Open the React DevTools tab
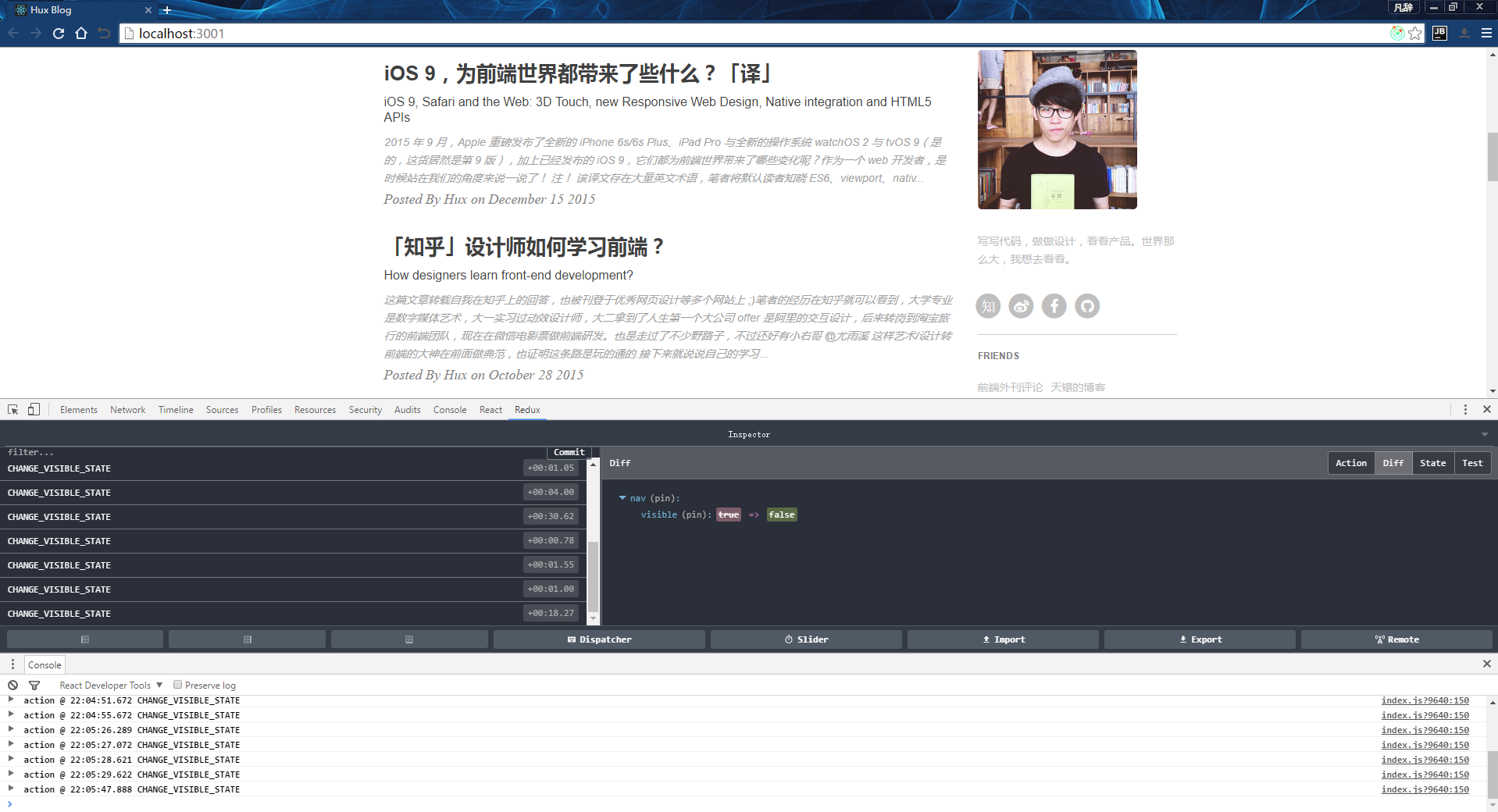 tap(491, 410)
